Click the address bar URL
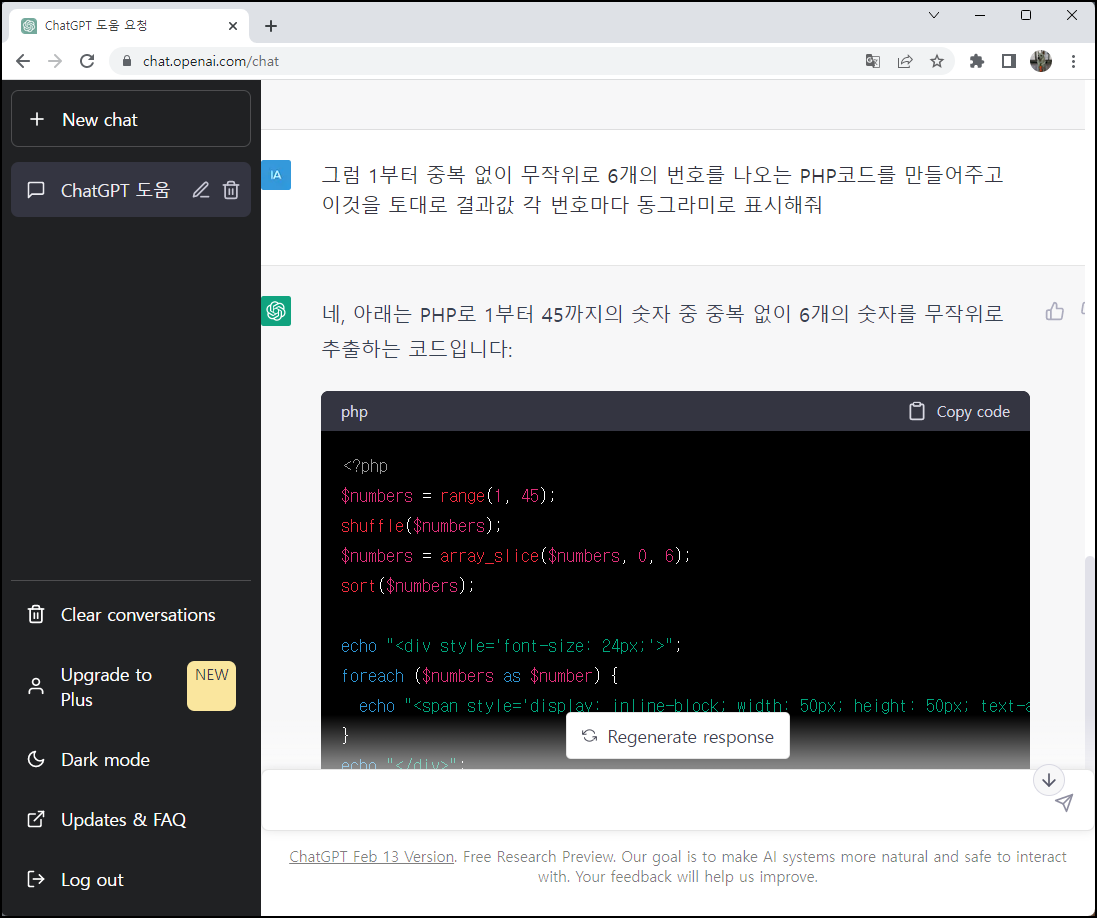 [x=211, y=61]
